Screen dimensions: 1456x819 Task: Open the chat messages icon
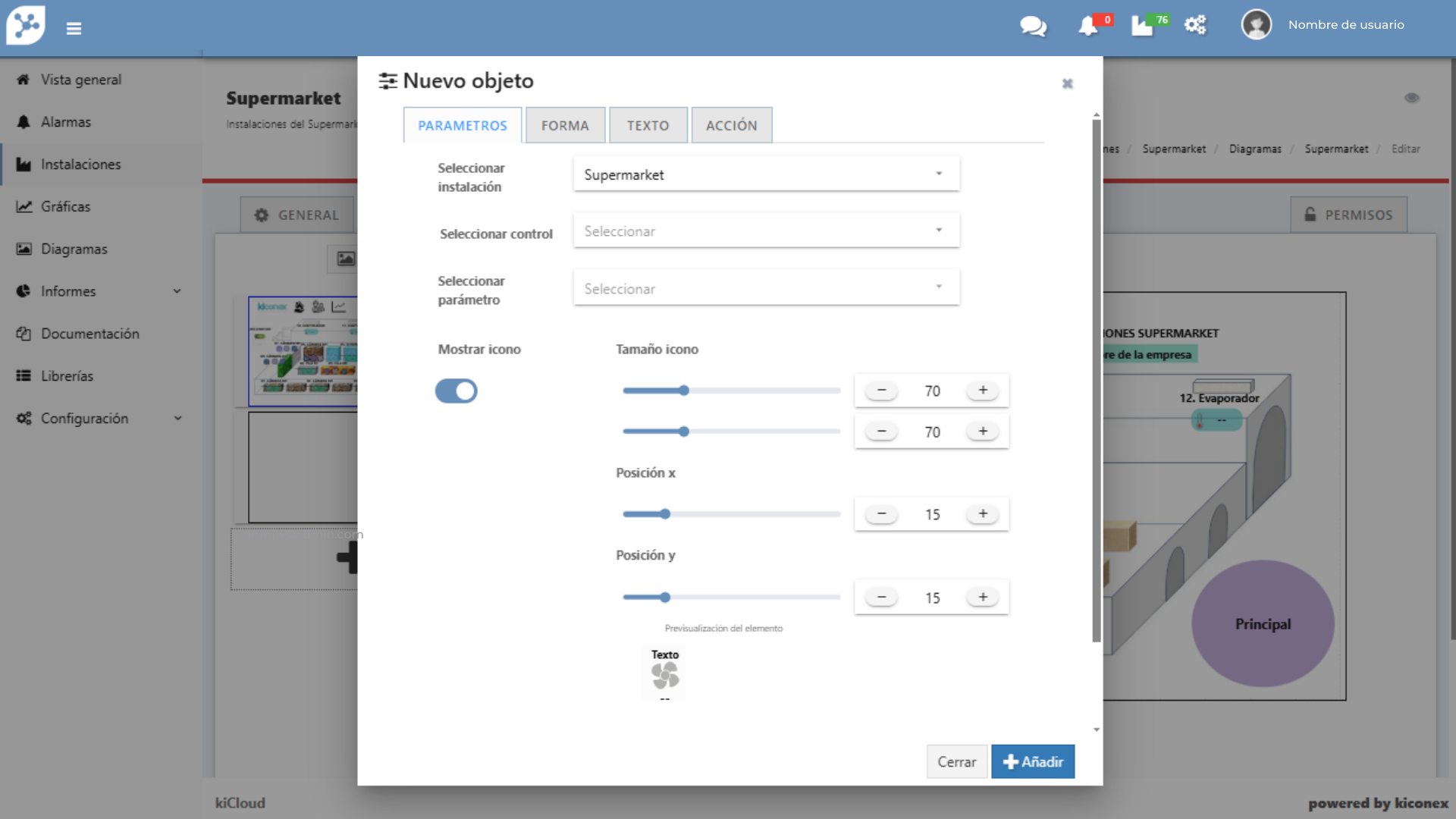tap(1033, 26)
